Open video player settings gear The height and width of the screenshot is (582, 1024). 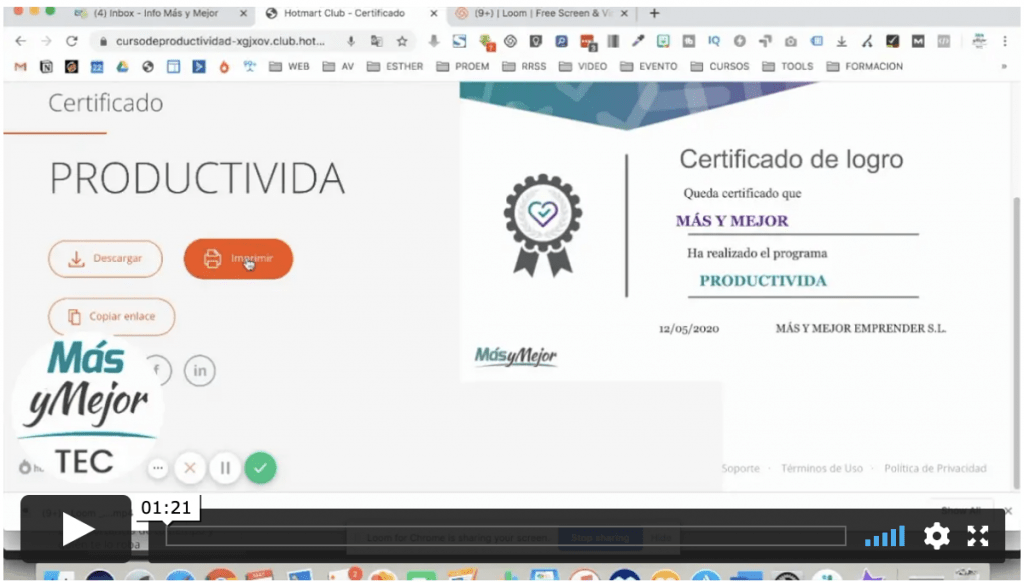coord(936,536)
